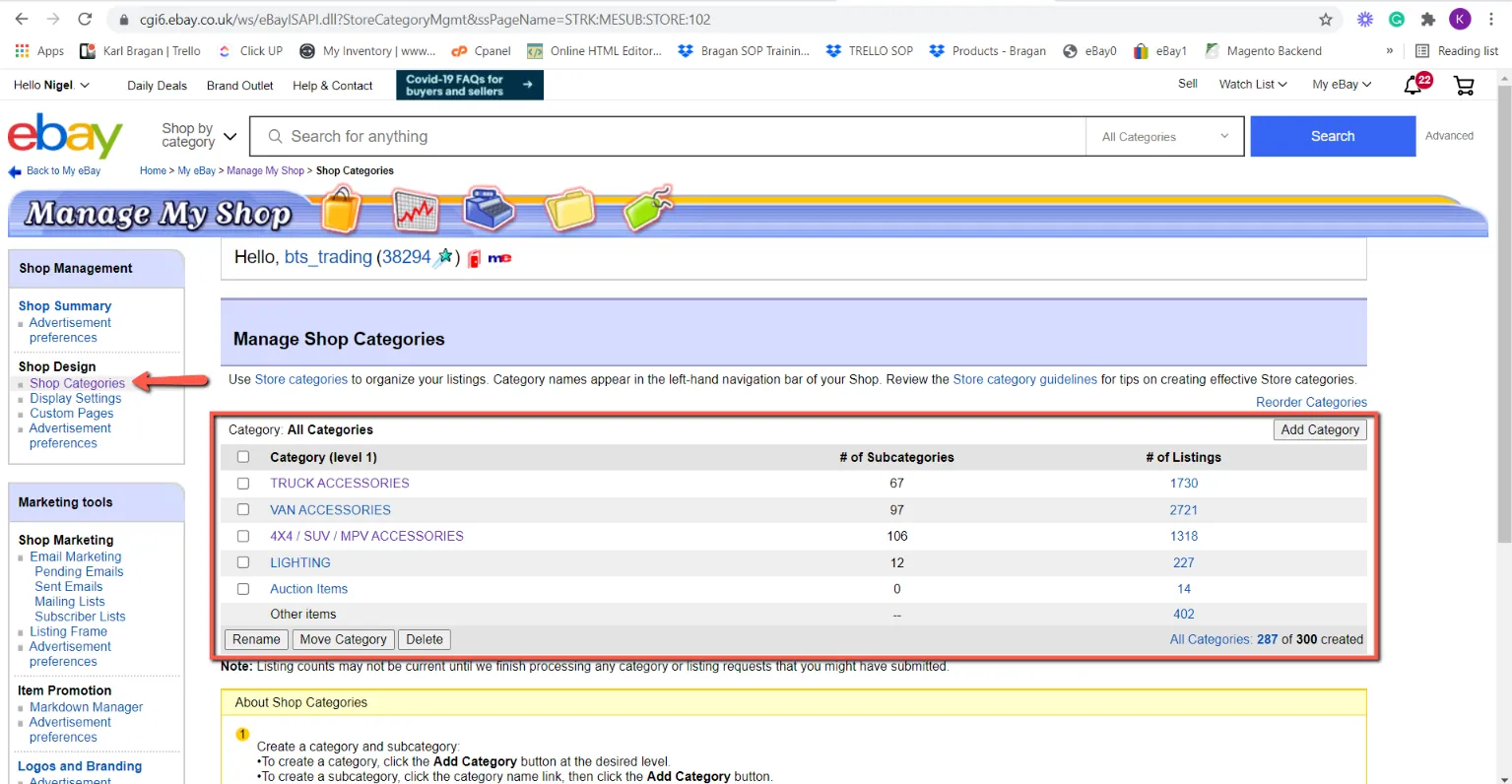Screen dimensions: 1512x784
Task: Open the Magento Backend bookmark
Action: 1263,51
